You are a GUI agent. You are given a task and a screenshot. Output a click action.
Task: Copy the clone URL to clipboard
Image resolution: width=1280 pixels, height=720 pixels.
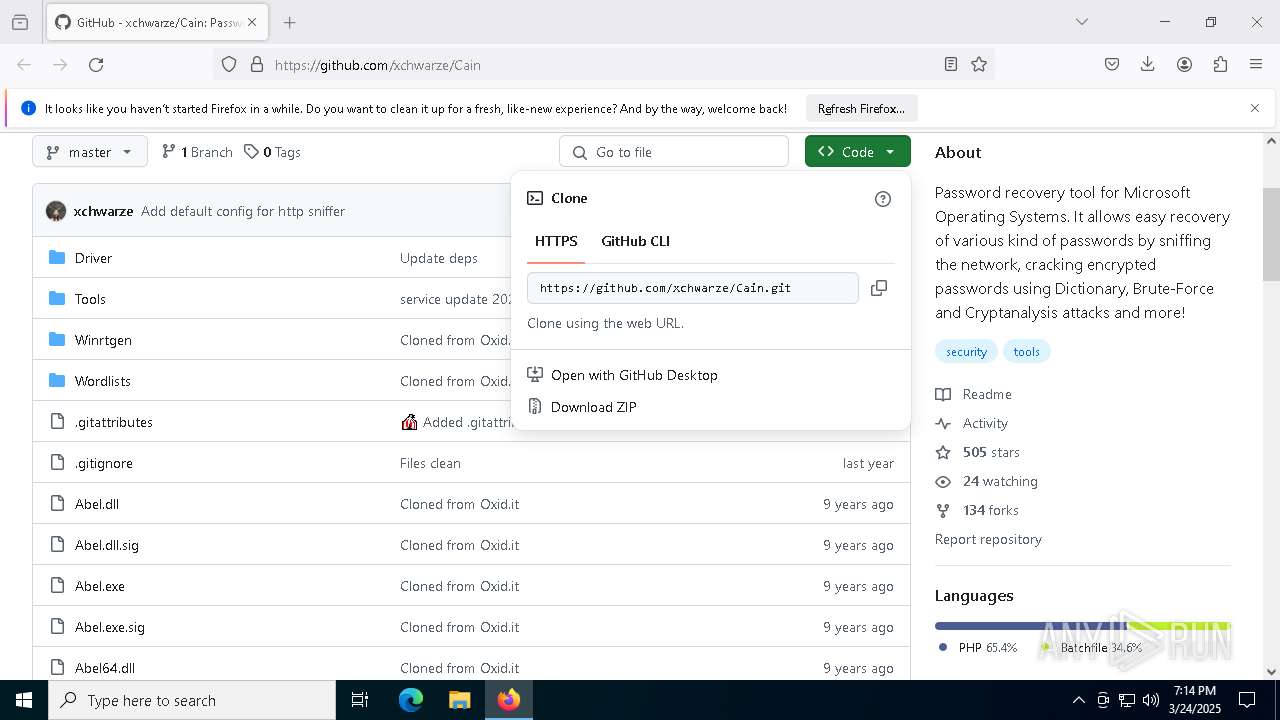click(x=879, y=288)
